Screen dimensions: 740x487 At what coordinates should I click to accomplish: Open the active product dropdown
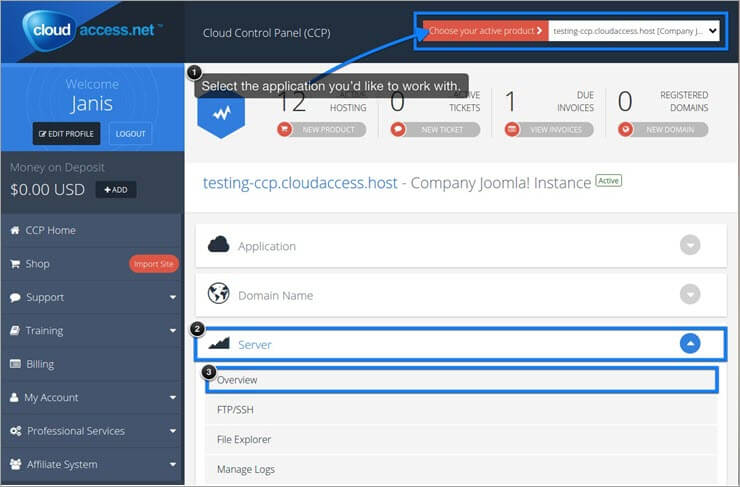(x=634, y=31)
